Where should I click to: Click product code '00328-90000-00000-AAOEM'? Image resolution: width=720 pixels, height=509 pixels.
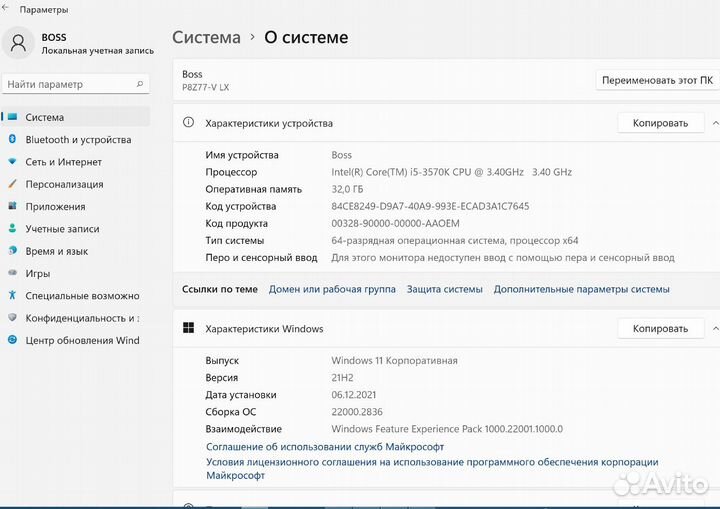pyautogui.click(x=395, y=223)
